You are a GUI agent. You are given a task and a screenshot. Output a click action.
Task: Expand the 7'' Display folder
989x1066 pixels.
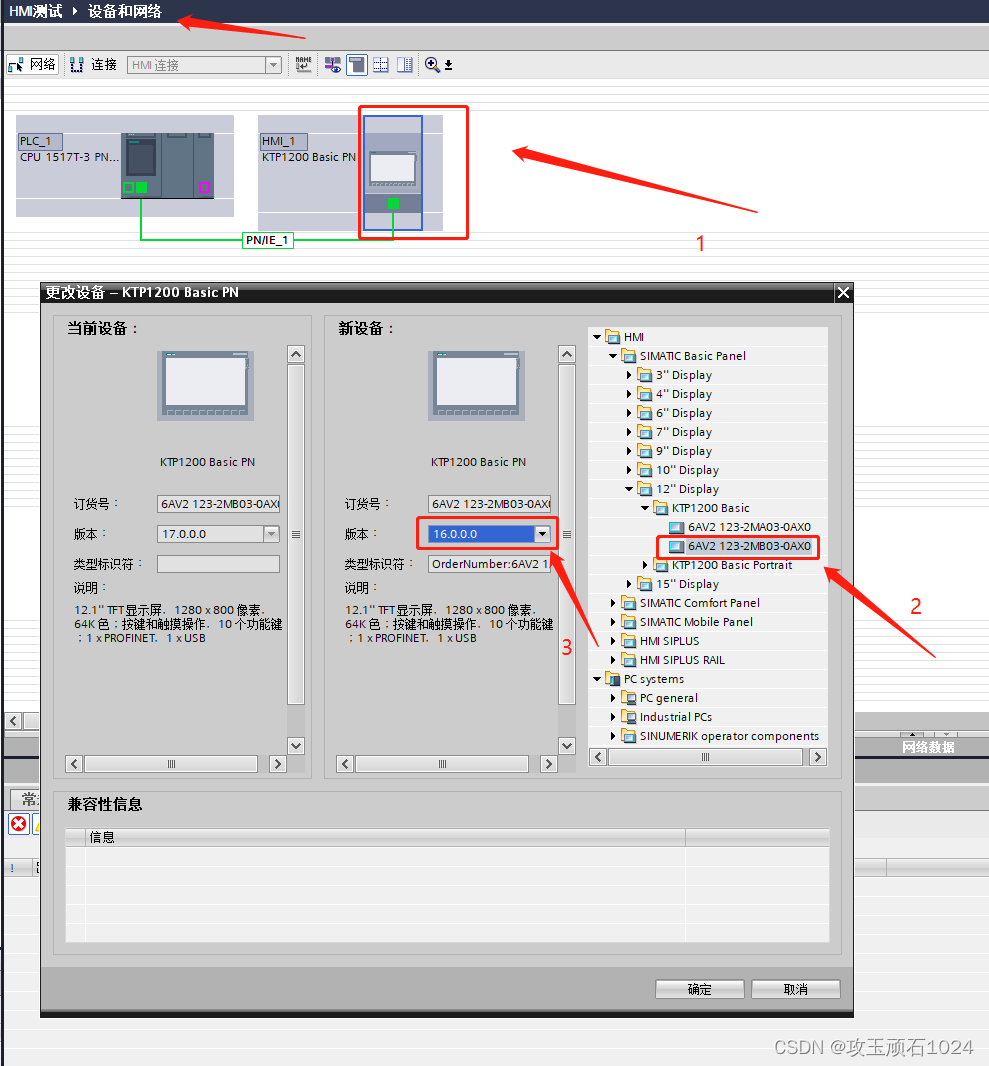pyautogui.click(x=629, y=432)
